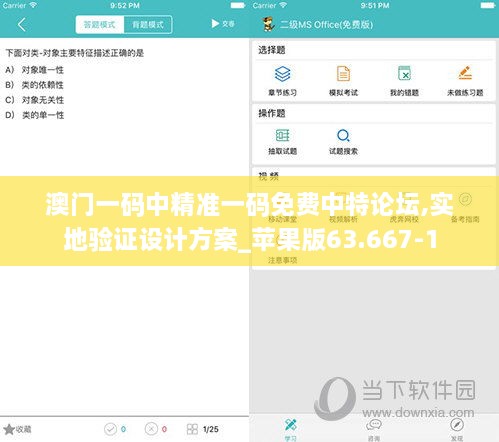
Task: Select answer A) 对象唯一性
Action: click(x=34, y=70)
